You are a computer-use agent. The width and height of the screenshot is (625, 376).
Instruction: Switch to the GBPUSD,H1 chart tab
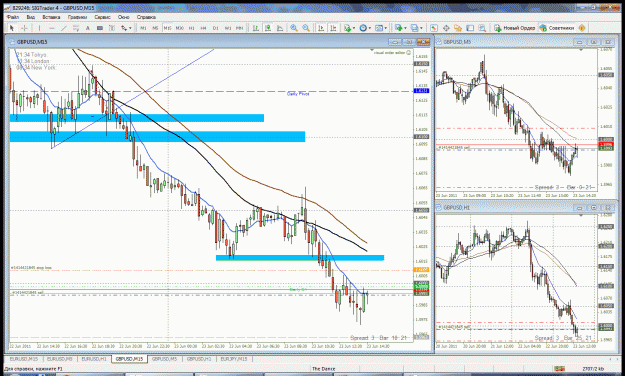tap(199, 359)
